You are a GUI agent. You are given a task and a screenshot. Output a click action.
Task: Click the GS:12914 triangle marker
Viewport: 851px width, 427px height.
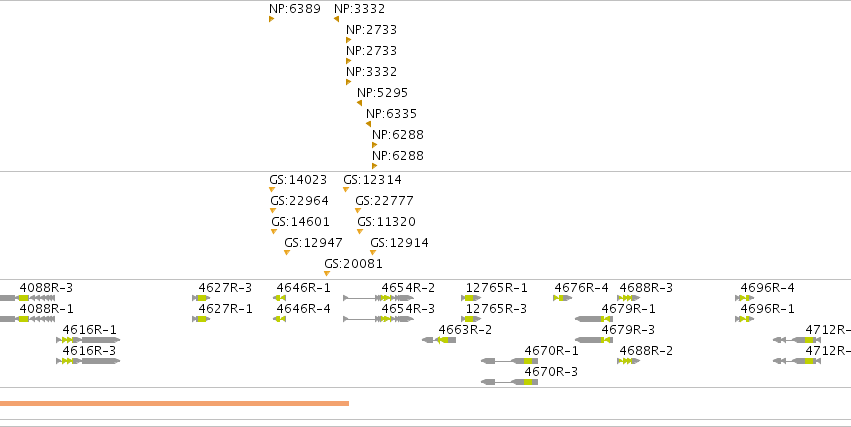373,253
